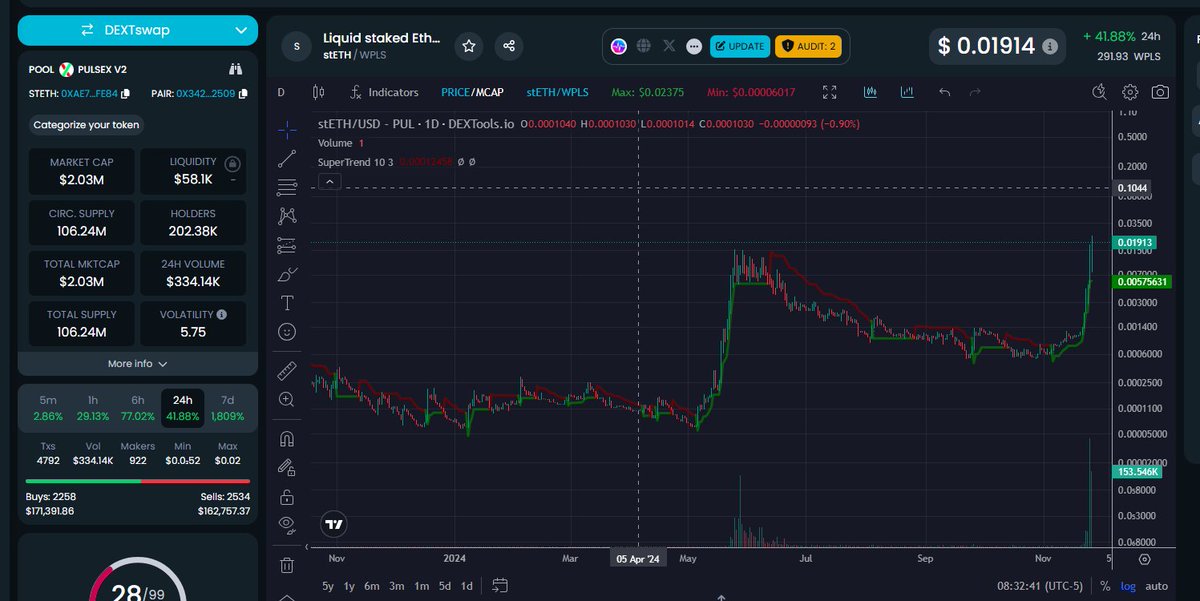Select the Text annotation tool
The width and height of the screenshot is (1200, 601).
pos(287,302)
